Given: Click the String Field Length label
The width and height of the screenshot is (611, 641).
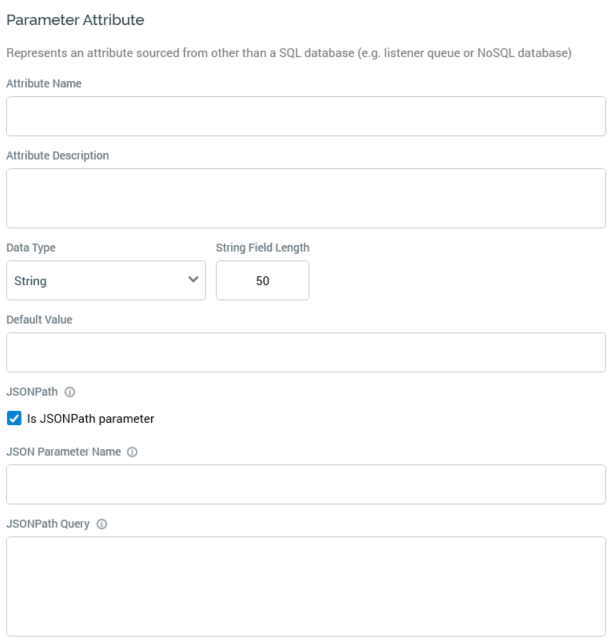Looking at the screenshot, I should coord(262,248).
